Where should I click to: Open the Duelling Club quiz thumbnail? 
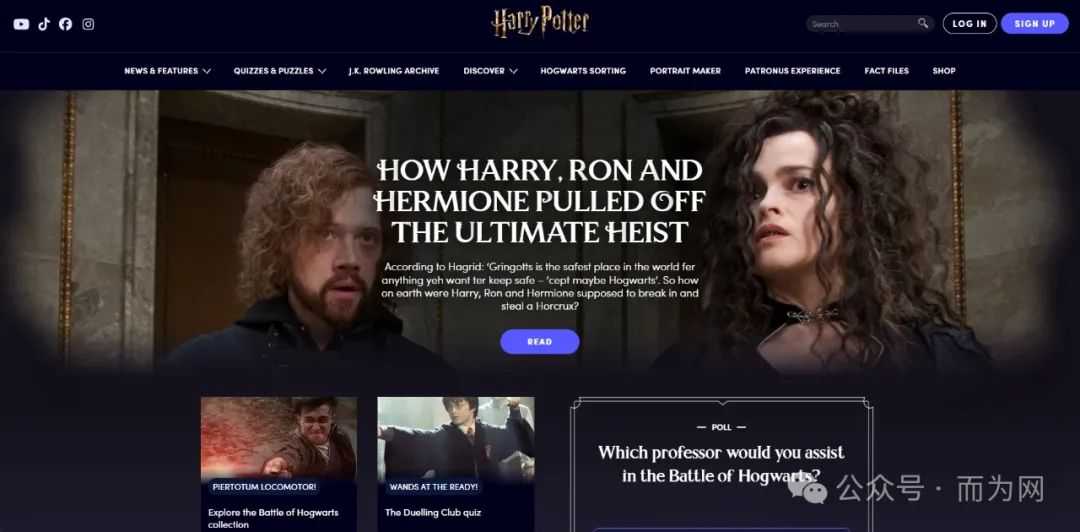456,438
